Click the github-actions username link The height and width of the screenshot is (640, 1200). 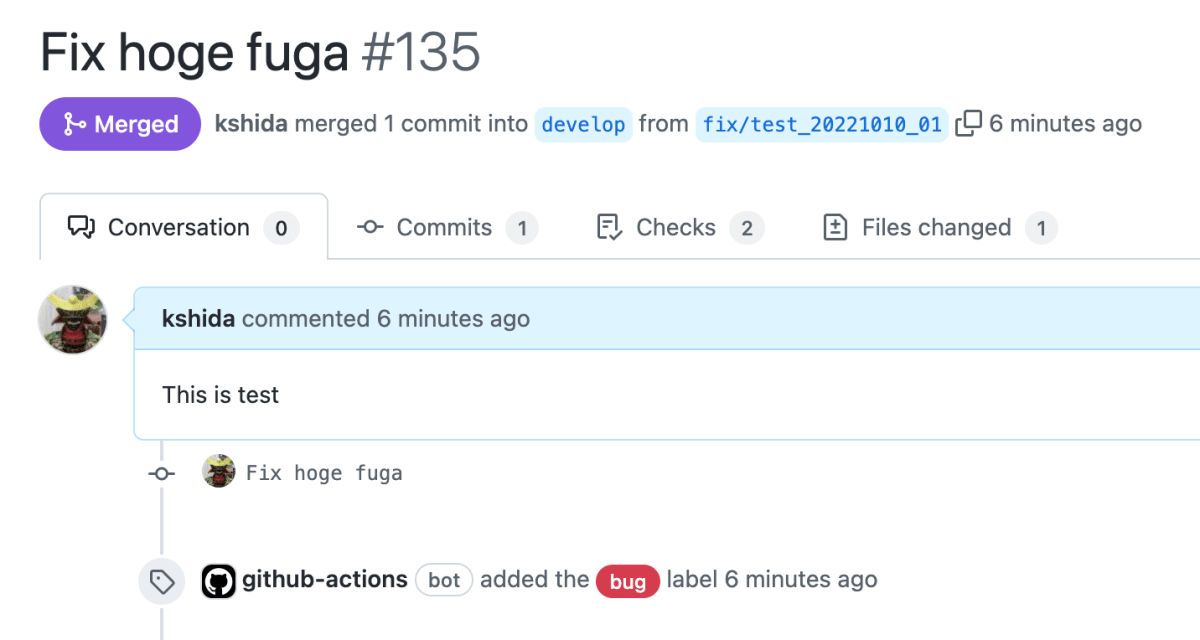coord(325,579)
